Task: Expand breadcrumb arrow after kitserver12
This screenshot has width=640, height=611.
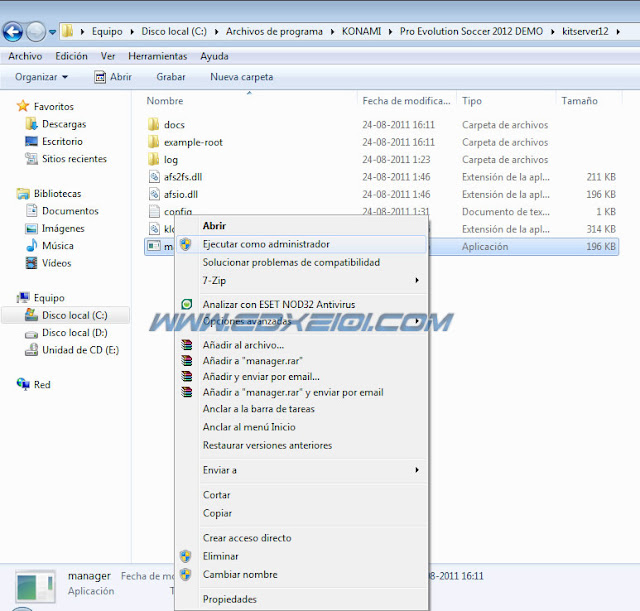Action: tap(619, 31)
